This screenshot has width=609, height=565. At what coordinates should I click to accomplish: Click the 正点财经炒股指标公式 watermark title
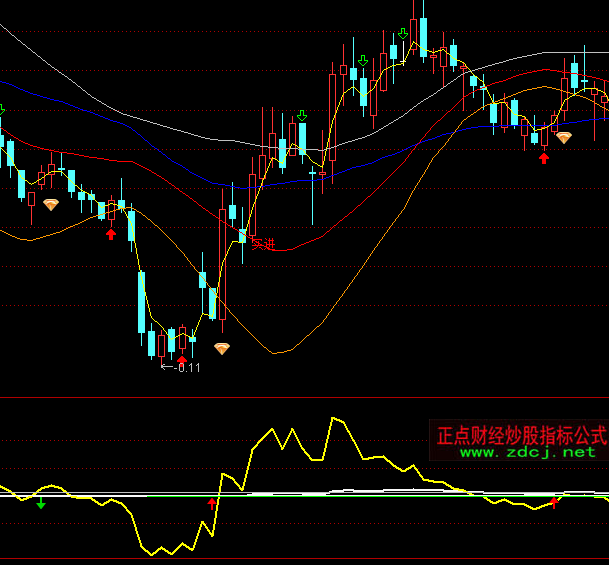coord(521,436)
